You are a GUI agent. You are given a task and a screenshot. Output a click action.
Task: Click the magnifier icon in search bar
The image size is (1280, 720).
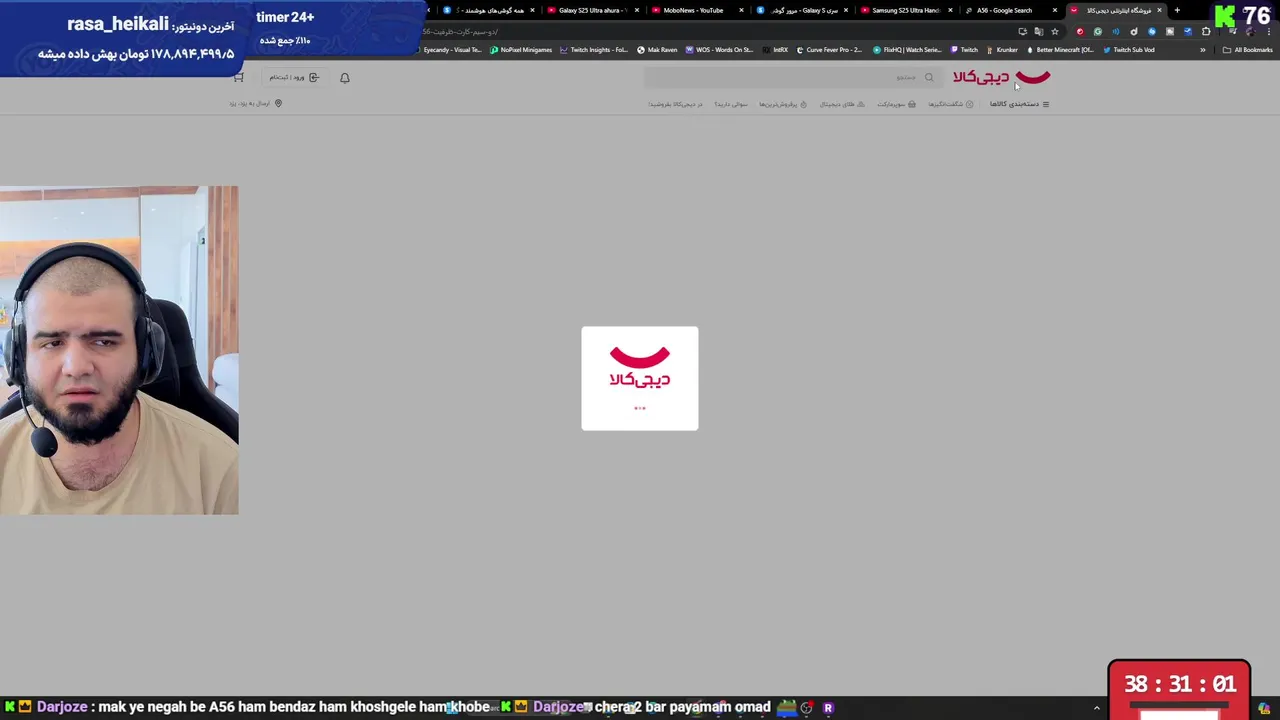click(x=929, y=77)
